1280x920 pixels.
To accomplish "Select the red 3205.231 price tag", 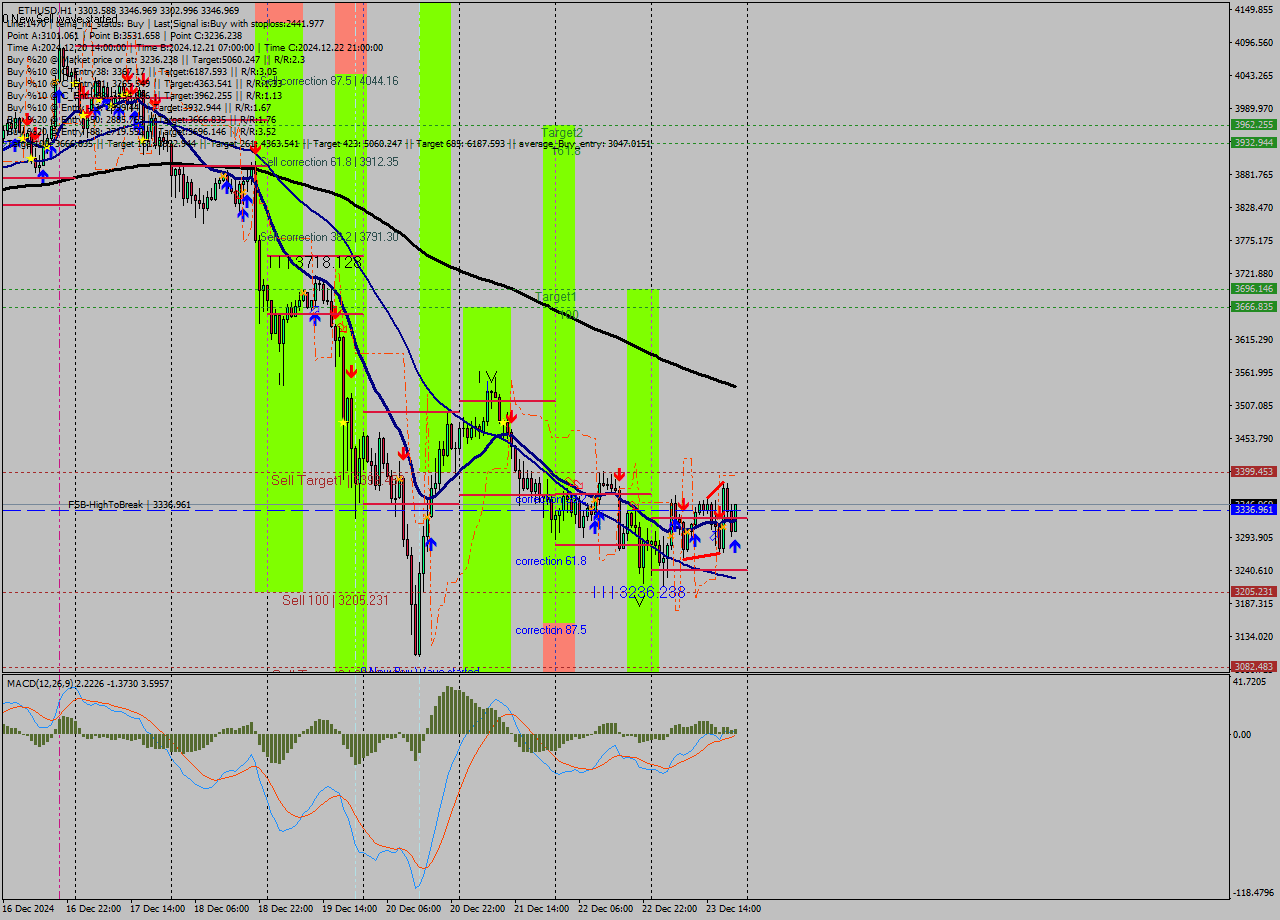I will [1254, 592].
